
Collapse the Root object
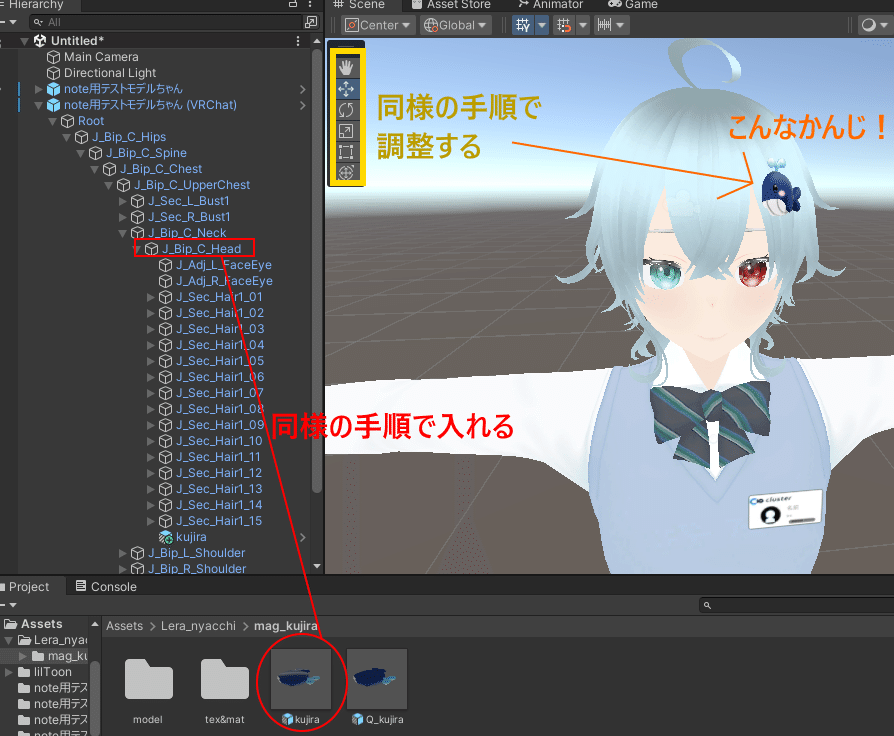click(52, 121)
